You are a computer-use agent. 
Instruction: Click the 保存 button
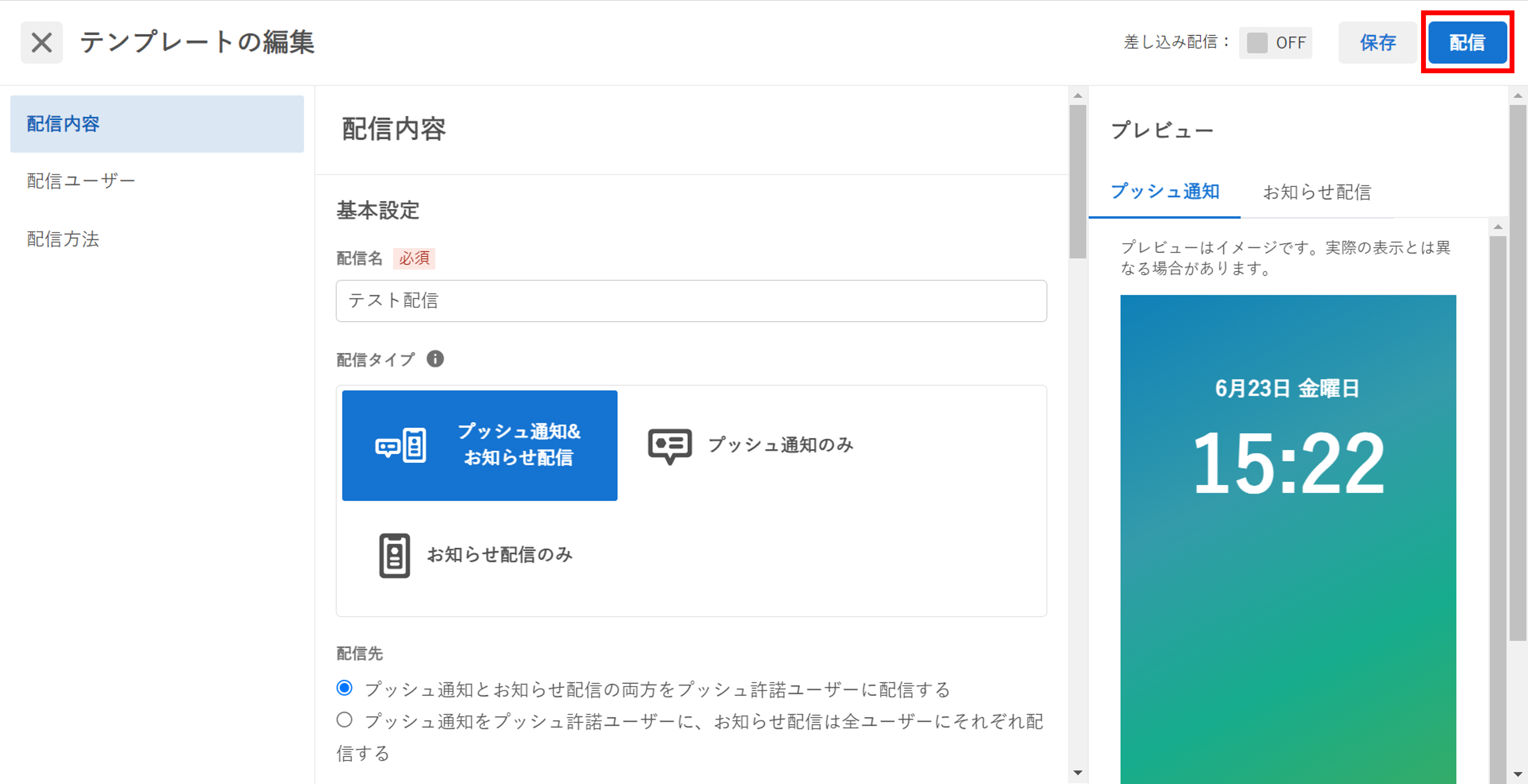1377,43
